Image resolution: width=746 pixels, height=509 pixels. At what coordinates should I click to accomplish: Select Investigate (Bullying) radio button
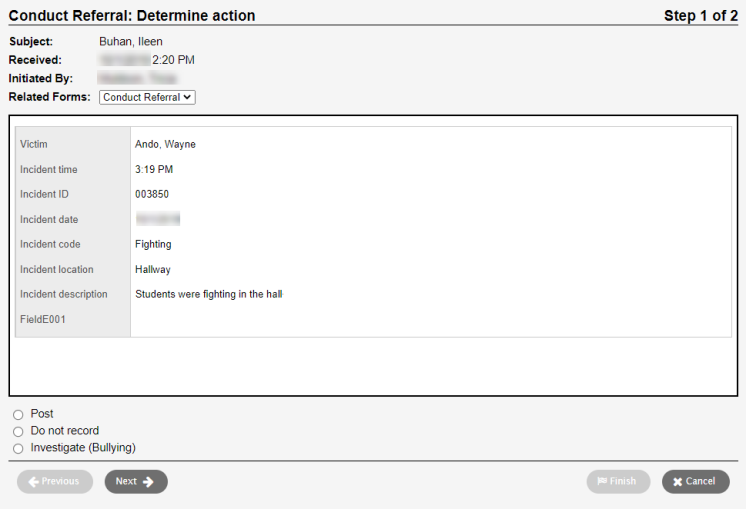18,449
